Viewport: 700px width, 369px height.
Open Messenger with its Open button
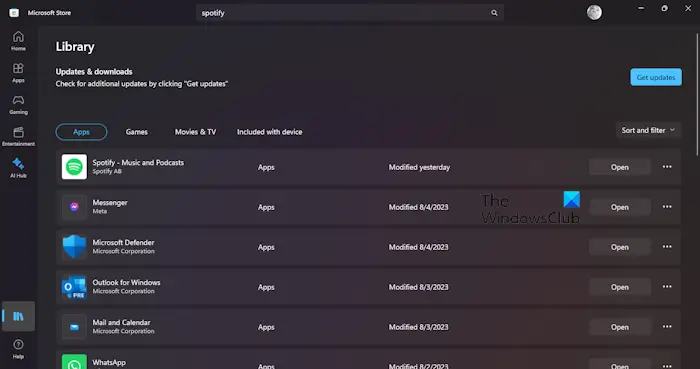[x=620, y=207]
